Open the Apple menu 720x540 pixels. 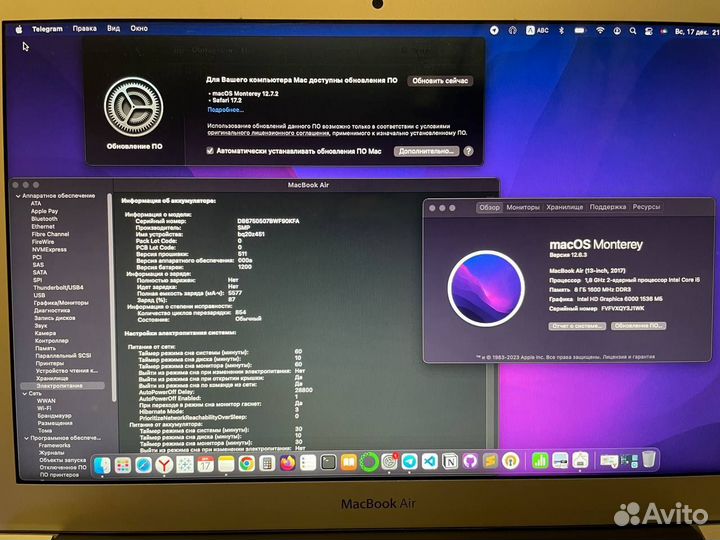click(x=19, y=29)
